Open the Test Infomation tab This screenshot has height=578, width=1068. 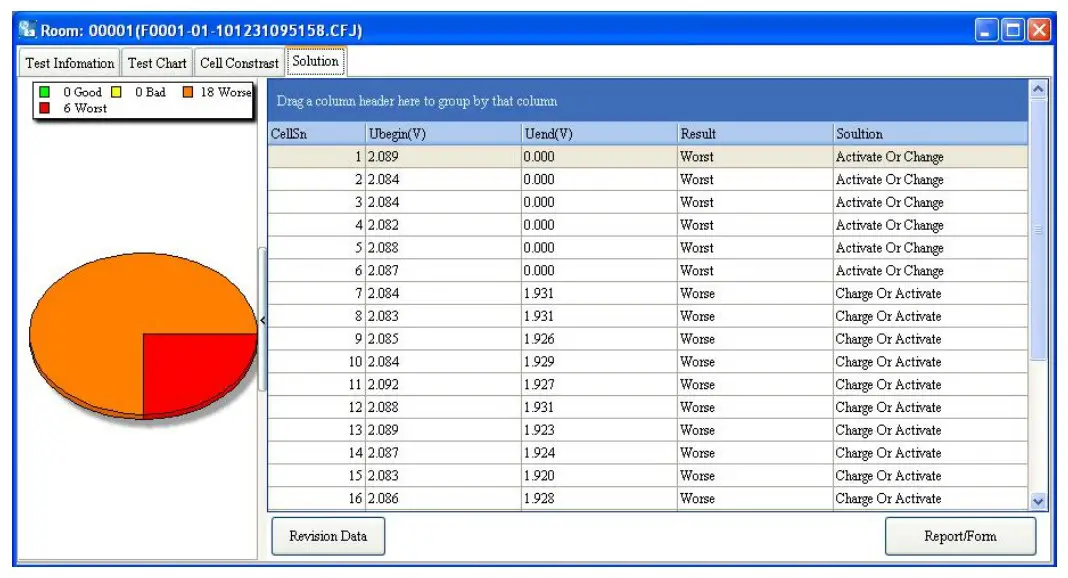pos(69,63)
